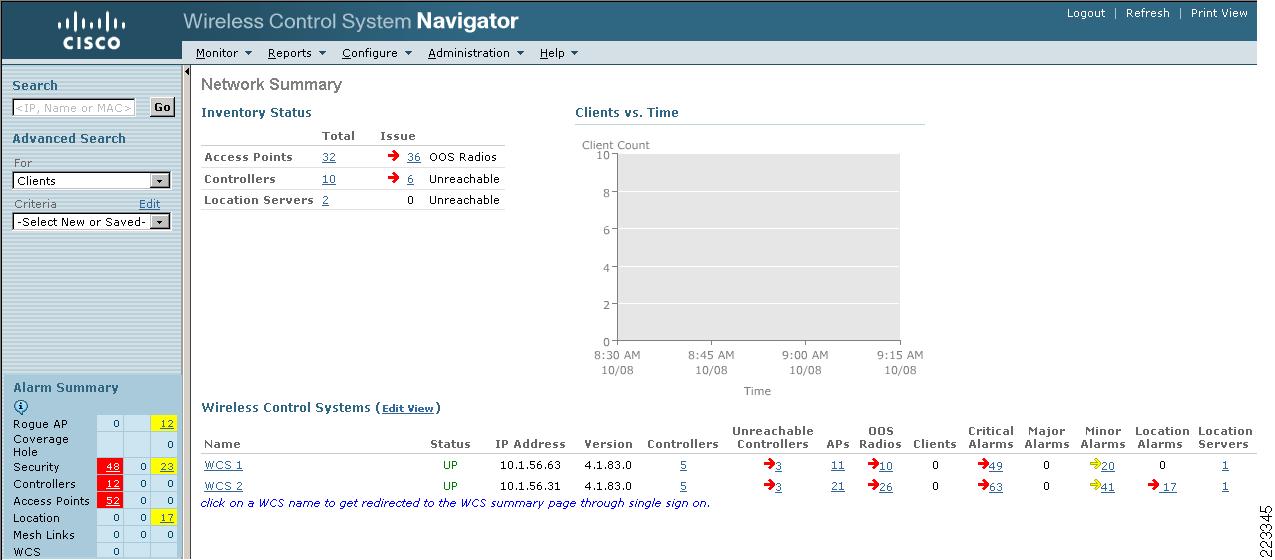Open Location Servers total 2 link
Image resolution: width=1275 pixels, height=560 pixels.
(x=325, y=201)
